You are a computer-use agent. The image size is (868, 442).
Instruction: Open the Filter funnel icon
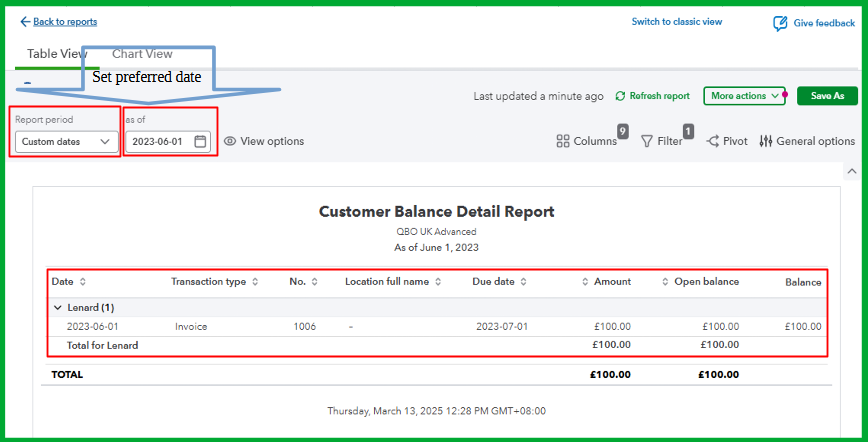pyautogui.click(x=647, y=142)
